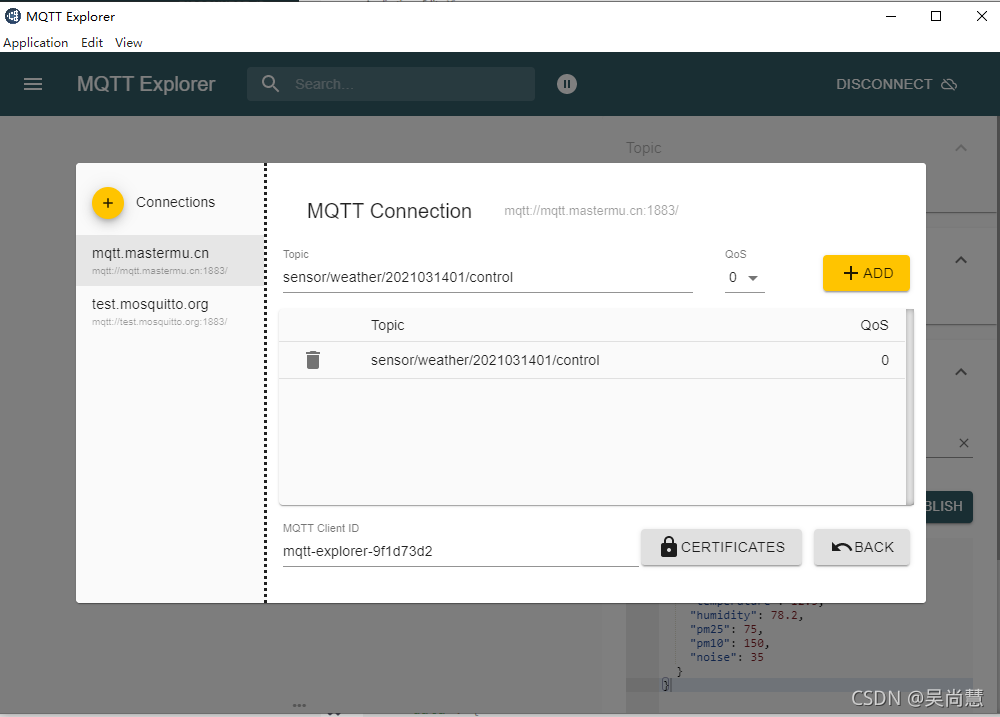Open the View menu
This screenshot has height=717, width=1000.
click(128, 43)
